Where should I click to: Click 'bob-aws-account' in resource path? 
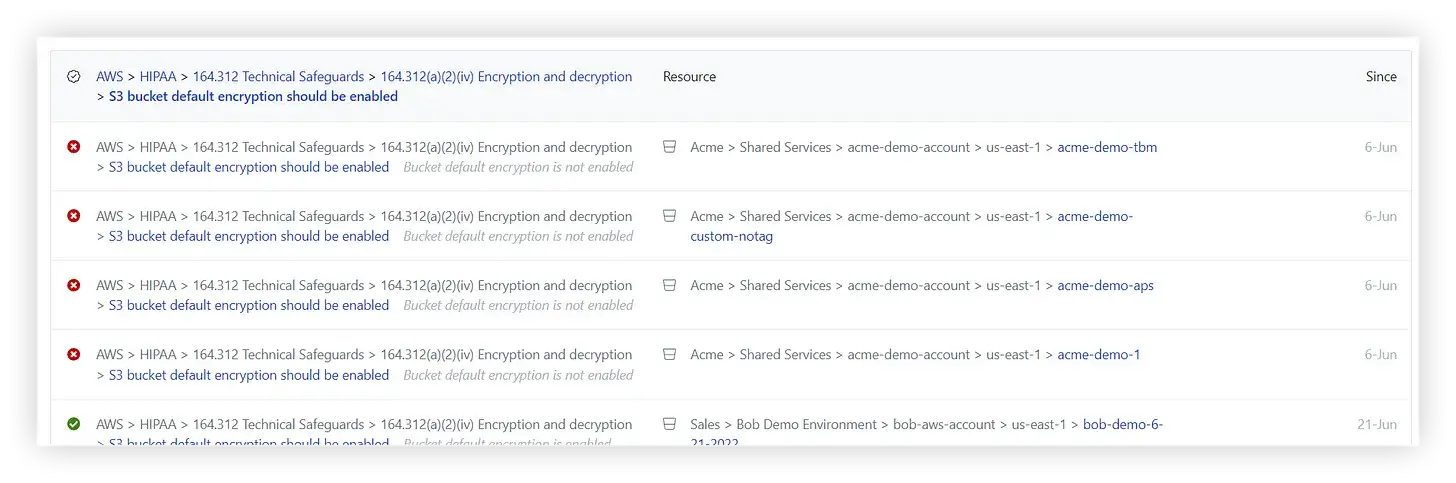point(944,424)
